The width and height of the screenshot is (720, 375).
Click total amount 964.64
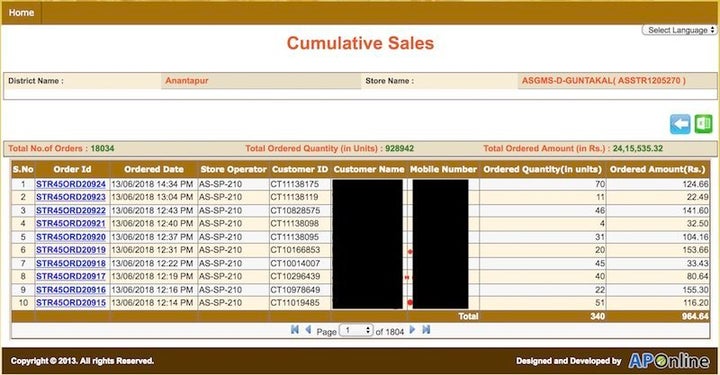pos(695,316)
